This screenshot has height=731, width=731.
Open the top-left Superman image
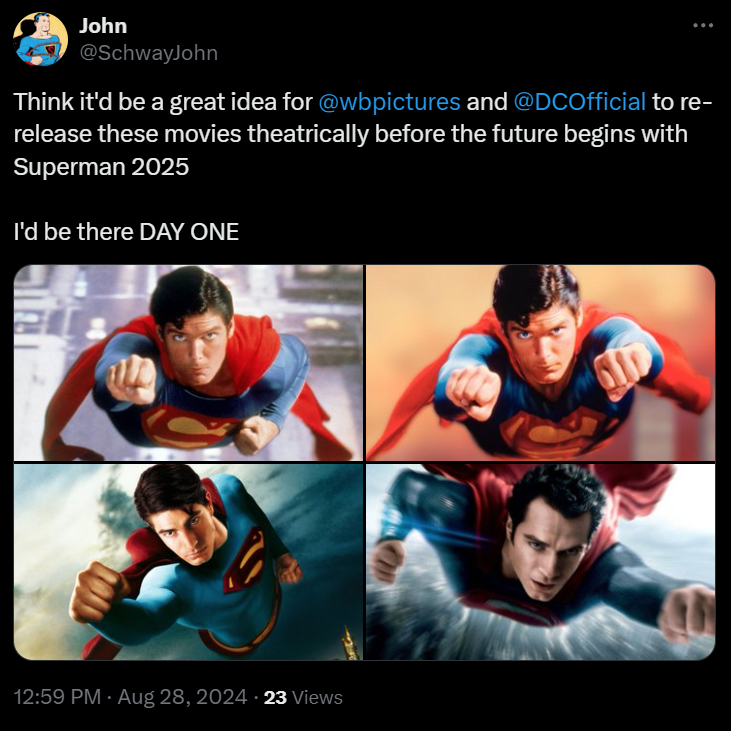click(x=189, y=362)
